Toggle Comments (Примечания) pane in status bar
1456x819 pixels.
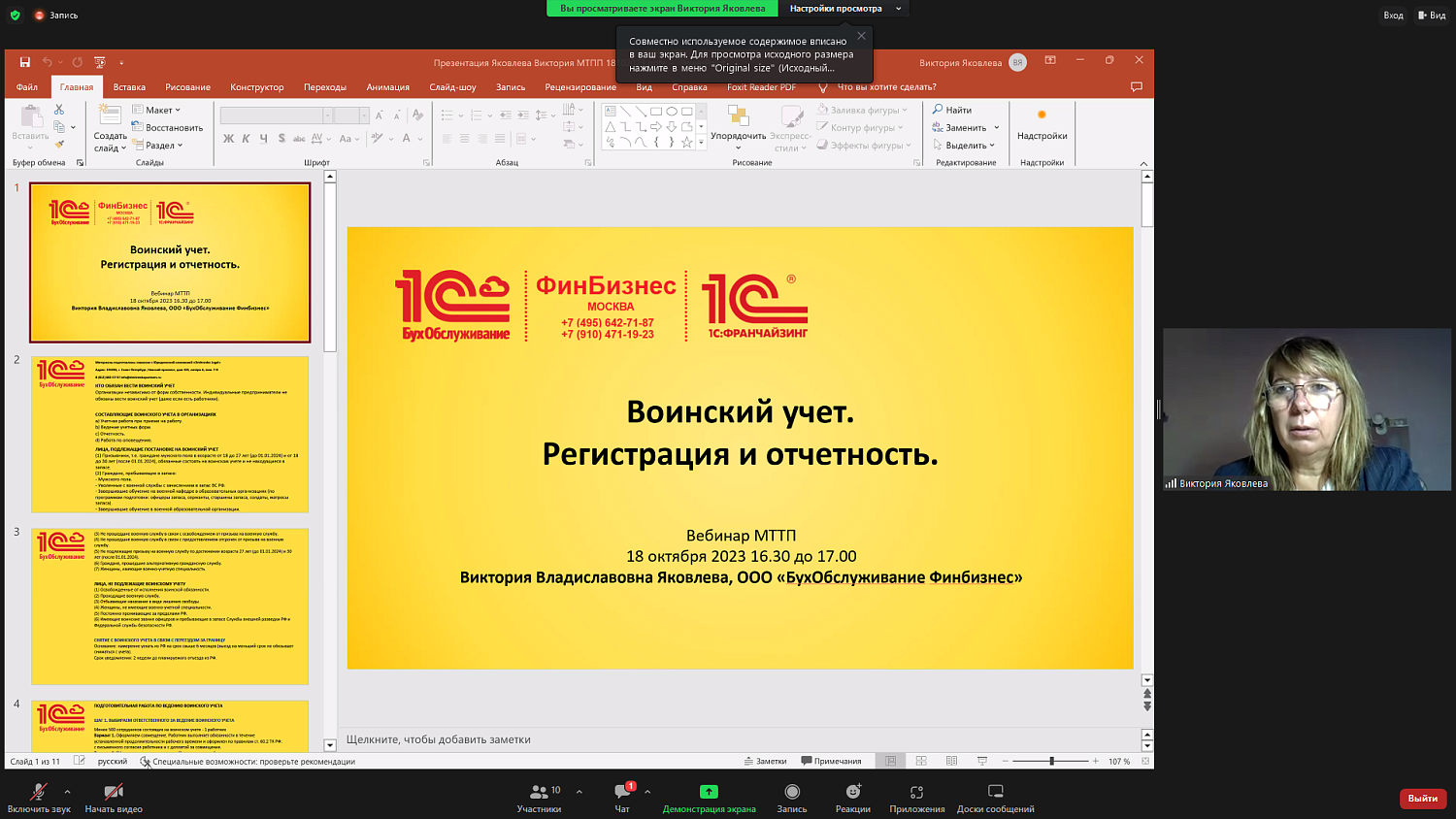[831, 761]
